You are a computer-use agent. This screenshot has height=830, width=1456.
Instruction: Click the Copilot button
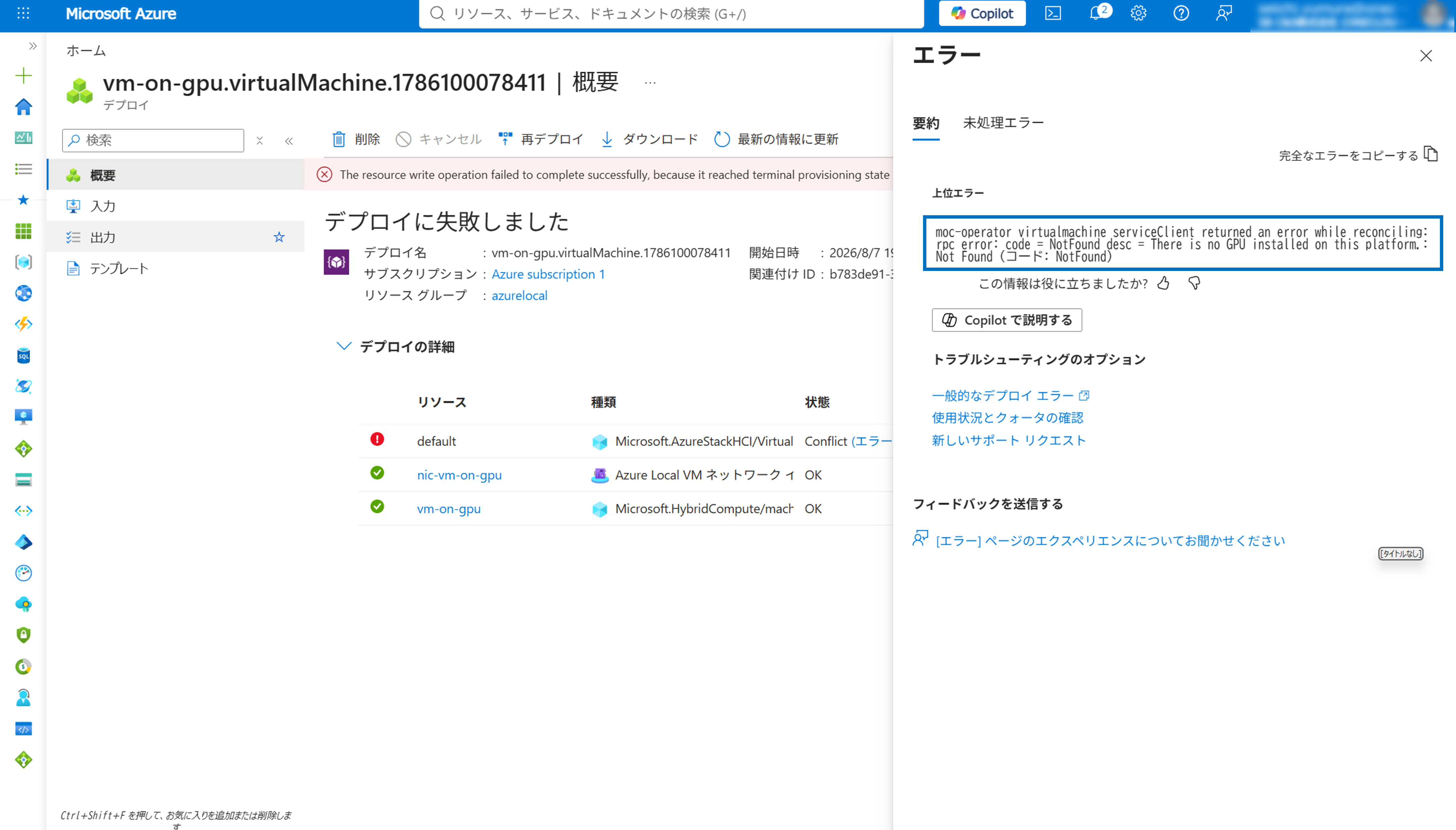point(982,13)
